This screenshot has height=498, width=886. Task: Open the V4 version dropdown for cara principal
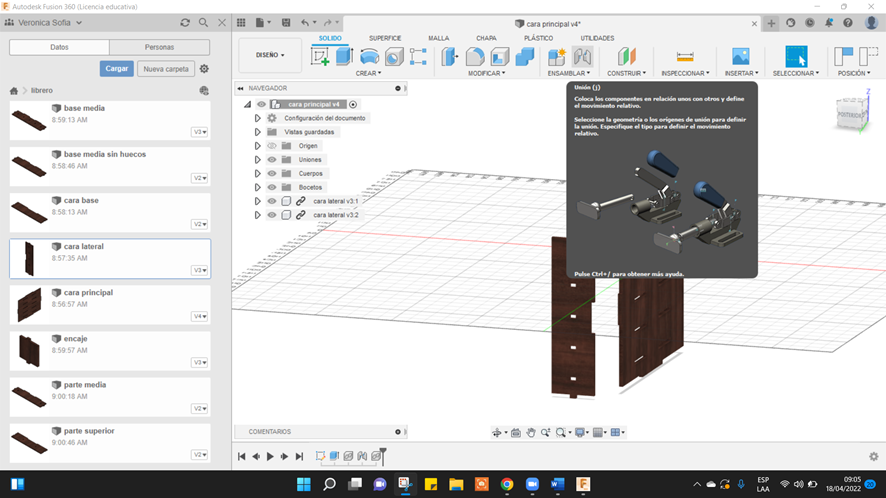point(200,316)
